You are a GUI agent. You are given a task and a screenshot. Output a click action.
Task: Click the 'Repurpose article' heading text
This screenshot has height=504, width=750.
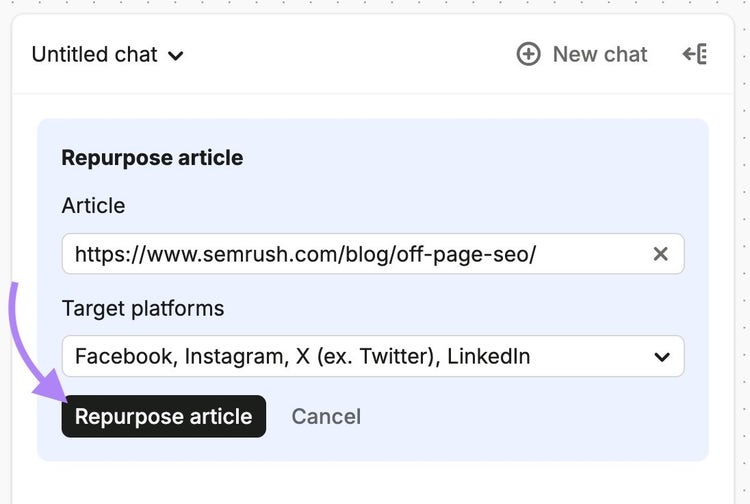coord(152,158)
